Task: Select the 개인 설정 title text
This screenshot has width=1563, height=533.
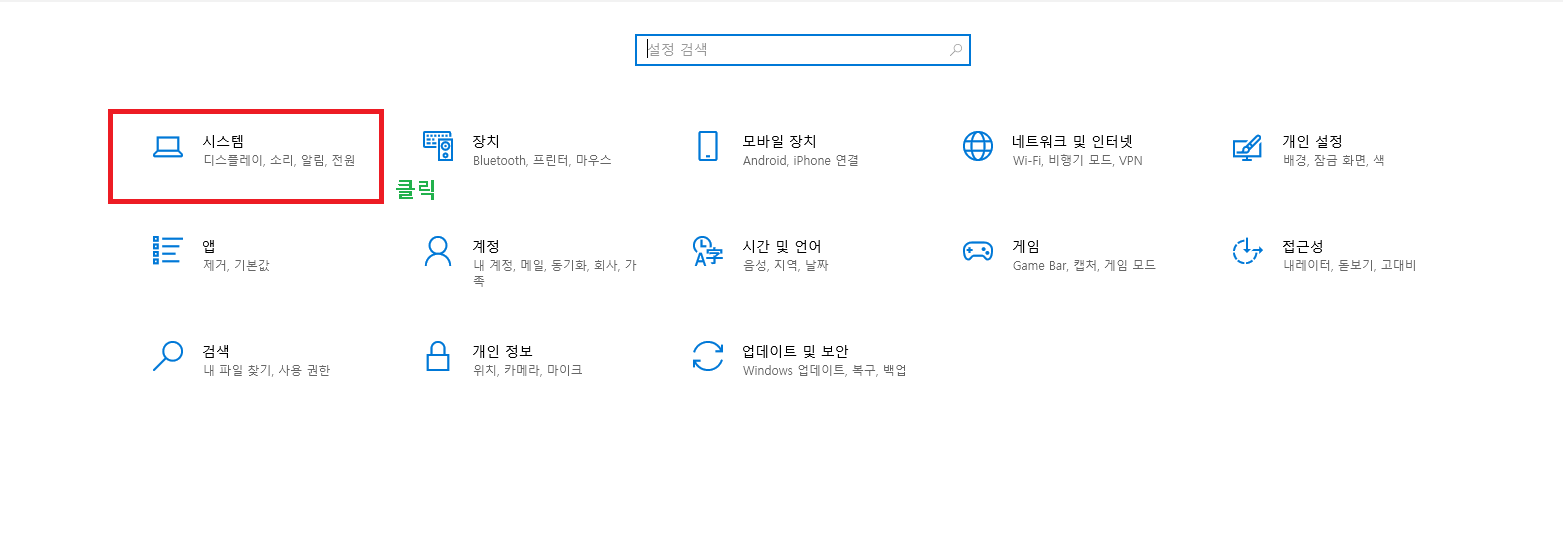Action: pos(1312,141)
